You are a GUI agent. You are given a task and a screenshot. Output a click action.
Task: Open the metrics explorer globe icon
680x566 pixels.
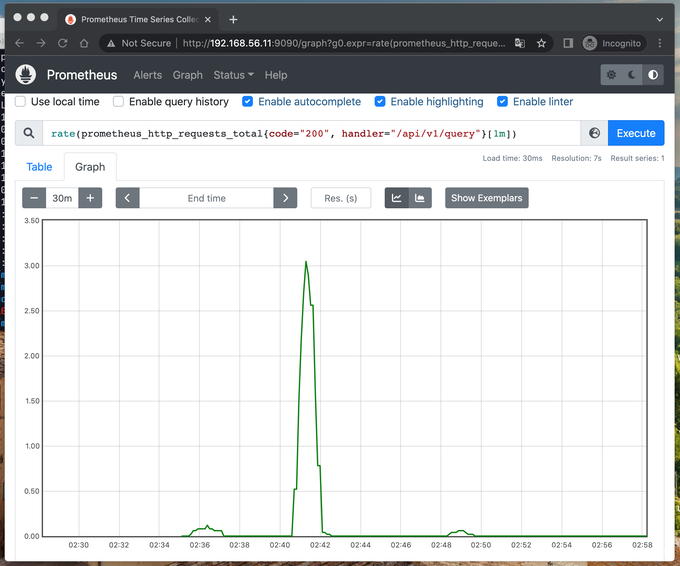coord(595,133)
